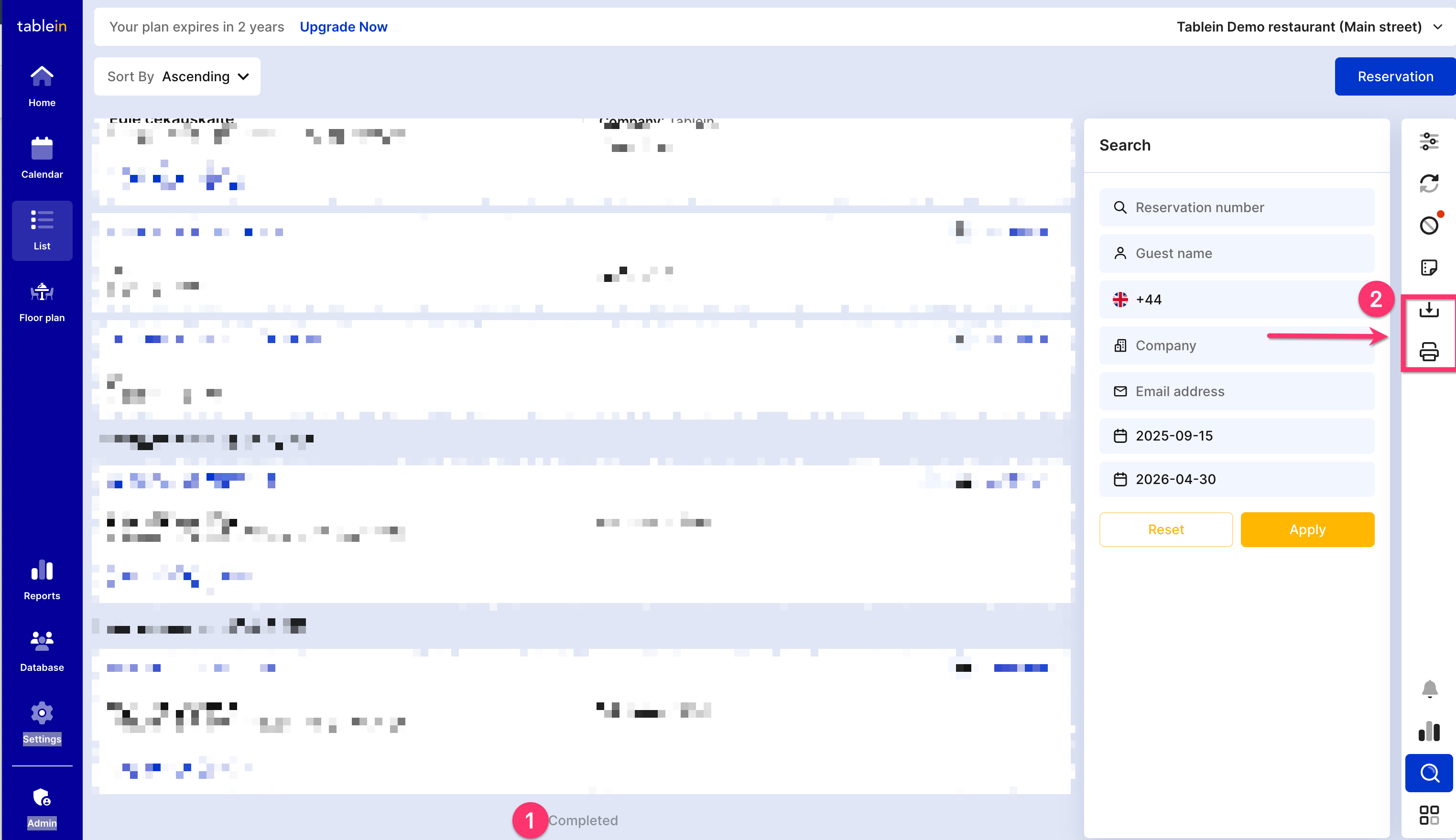
Task: Click the printer icon
Action: point(1428,351)
